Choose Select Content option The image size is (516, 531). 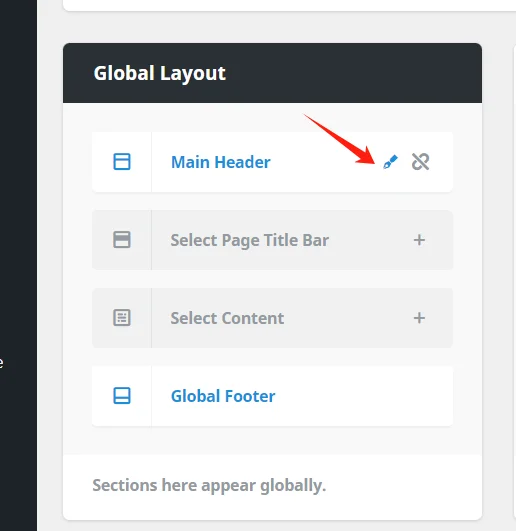coord(227,318)
